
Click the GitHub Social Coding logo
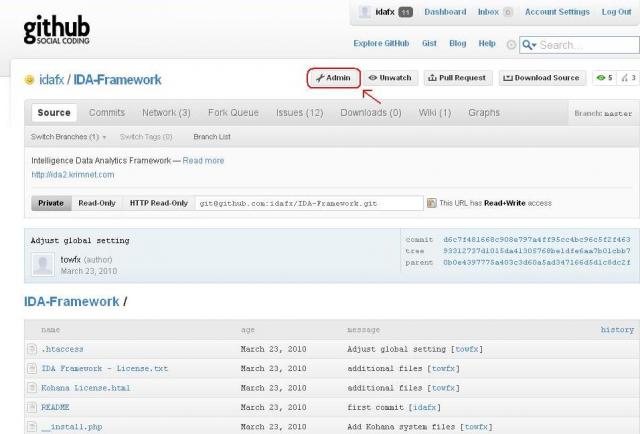tap(57, 30)
